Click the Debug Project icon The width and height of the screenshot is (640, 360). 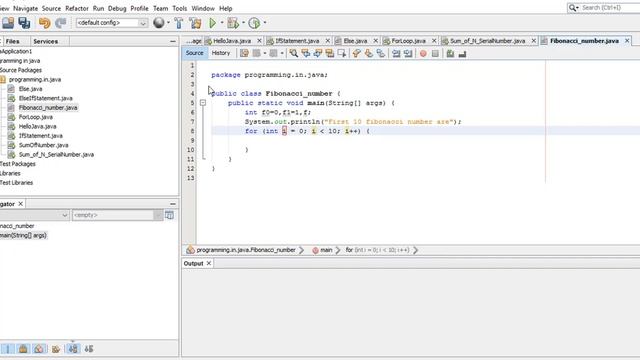pyautogui.click(x=233, y=23)
